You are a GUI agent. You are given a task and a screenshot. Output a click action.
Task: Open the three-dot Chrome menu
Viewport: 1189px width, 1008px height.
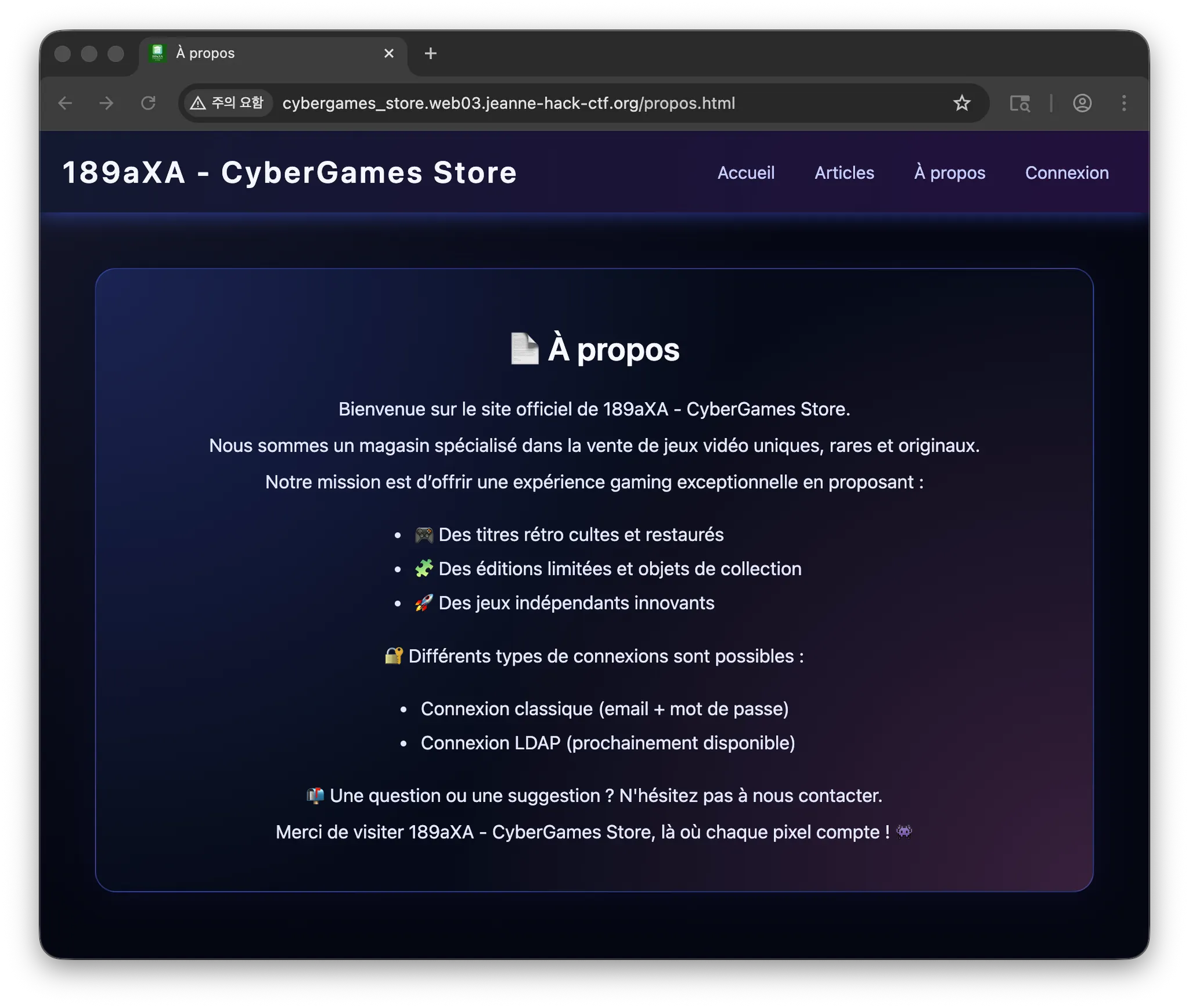point(1124,103)
